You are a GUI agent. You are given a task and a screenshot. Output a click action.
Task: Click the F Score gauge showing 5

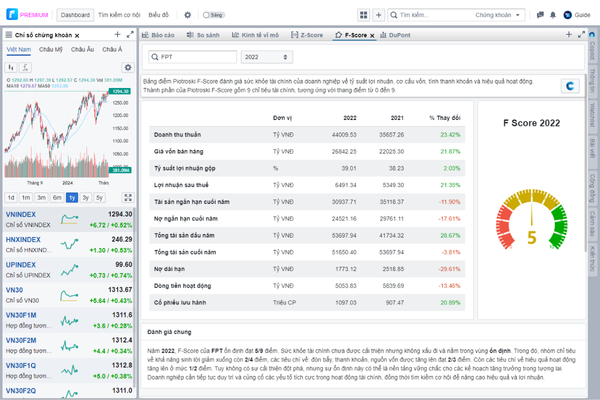pos(532,220)
